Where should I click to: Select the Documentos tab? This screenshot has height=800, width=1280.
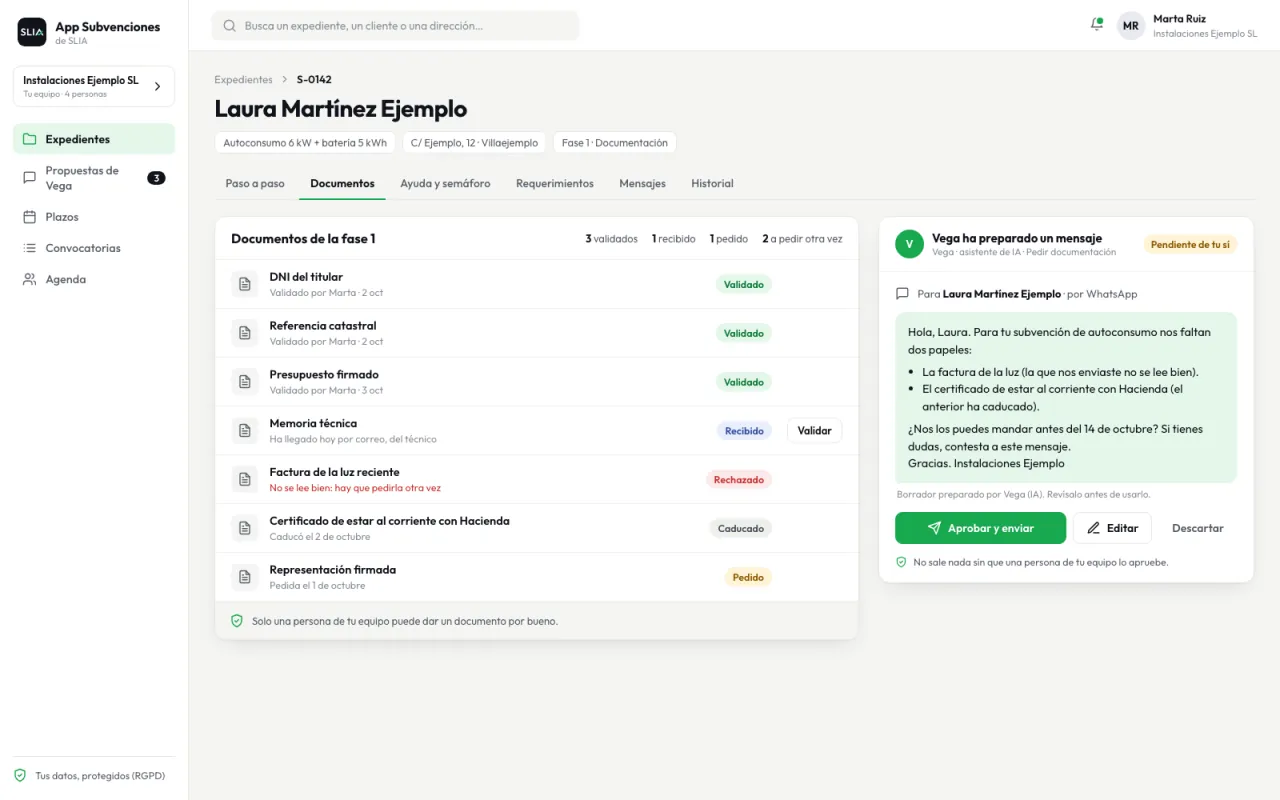point(342,184)
